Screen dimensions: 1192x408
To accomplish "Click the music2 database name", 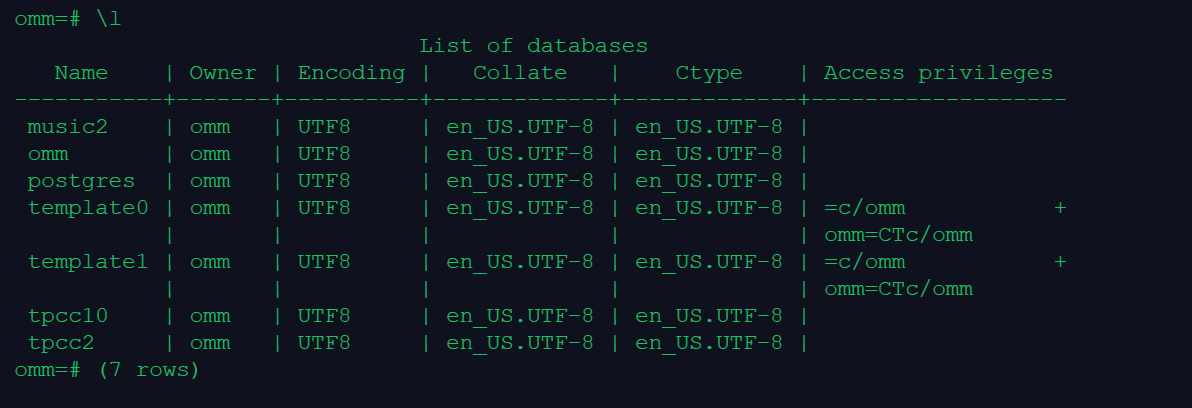I will pyautogui.click(x=67, y=127).
